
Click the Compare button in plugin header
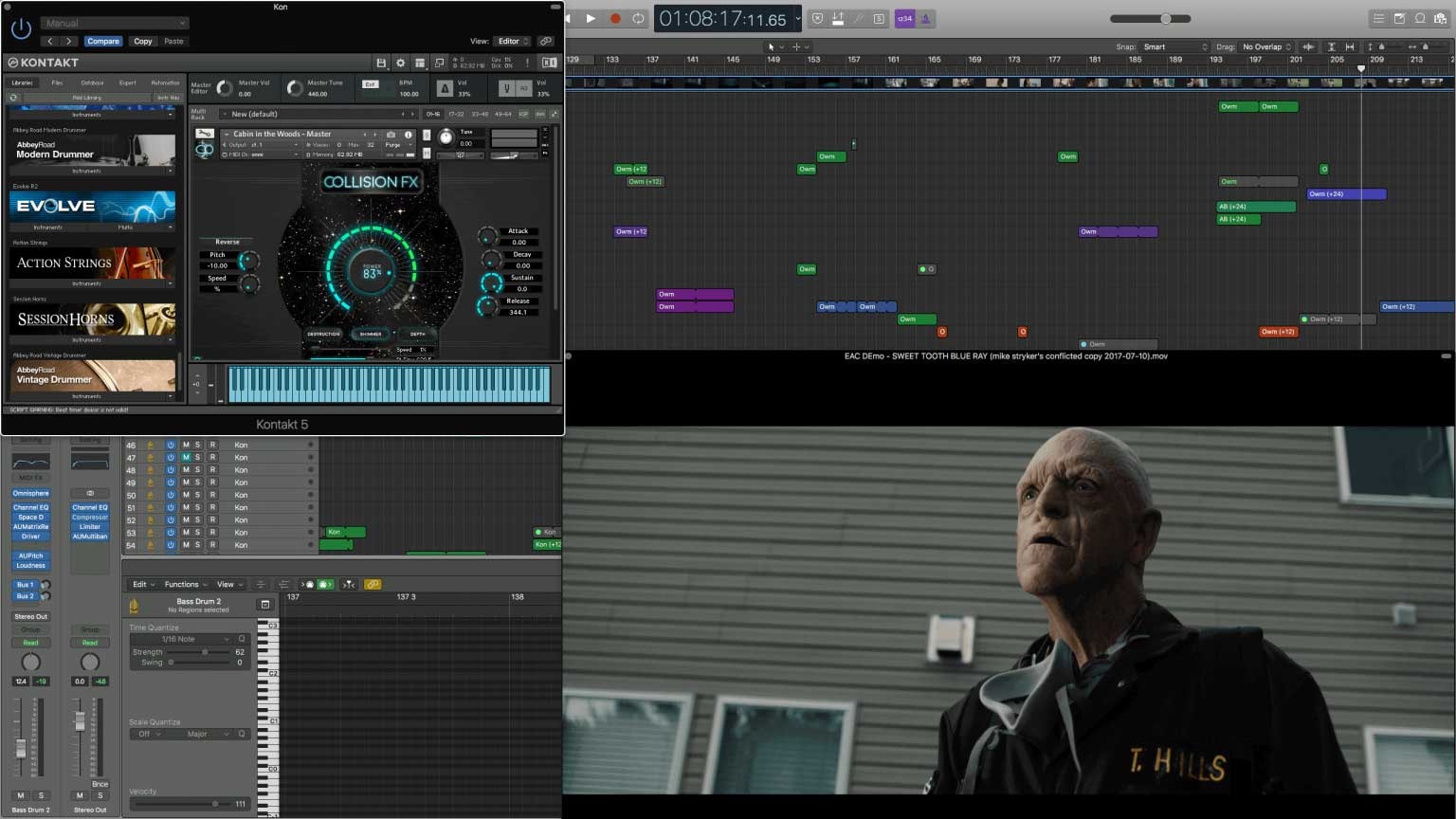click(x=103, y=42)
